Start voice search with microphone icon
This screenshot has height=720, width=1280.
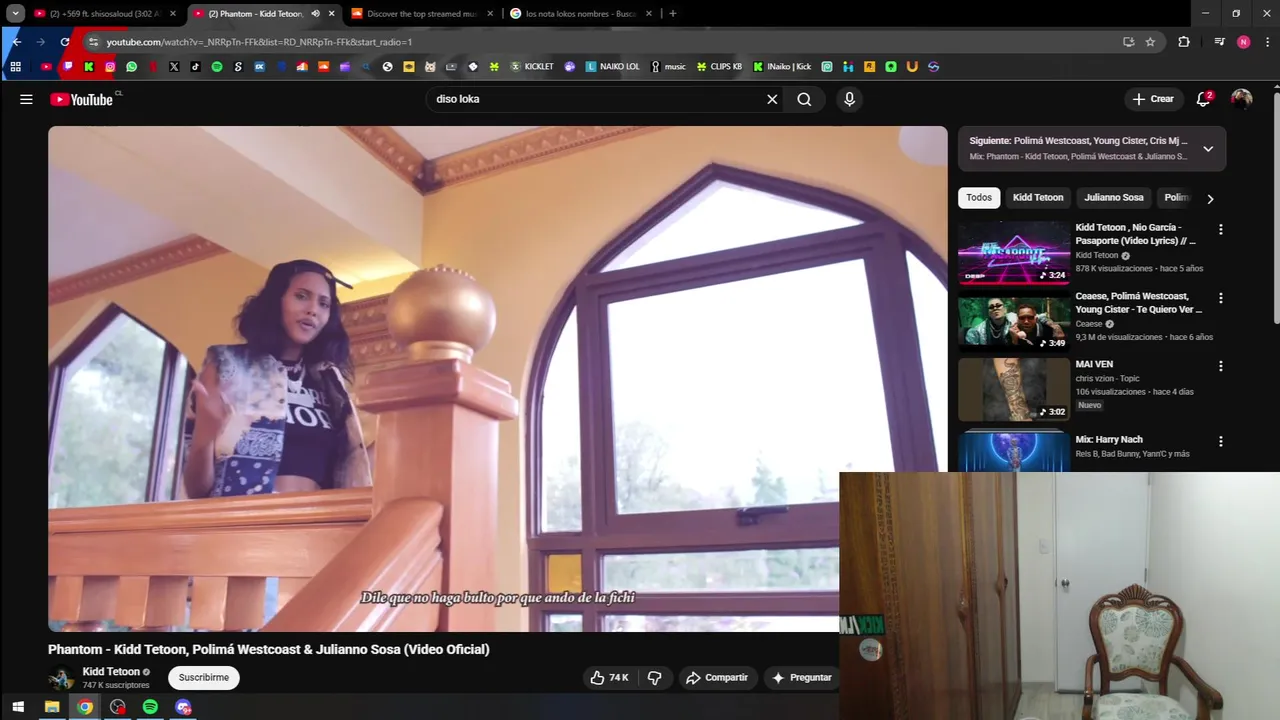point(849,99)
